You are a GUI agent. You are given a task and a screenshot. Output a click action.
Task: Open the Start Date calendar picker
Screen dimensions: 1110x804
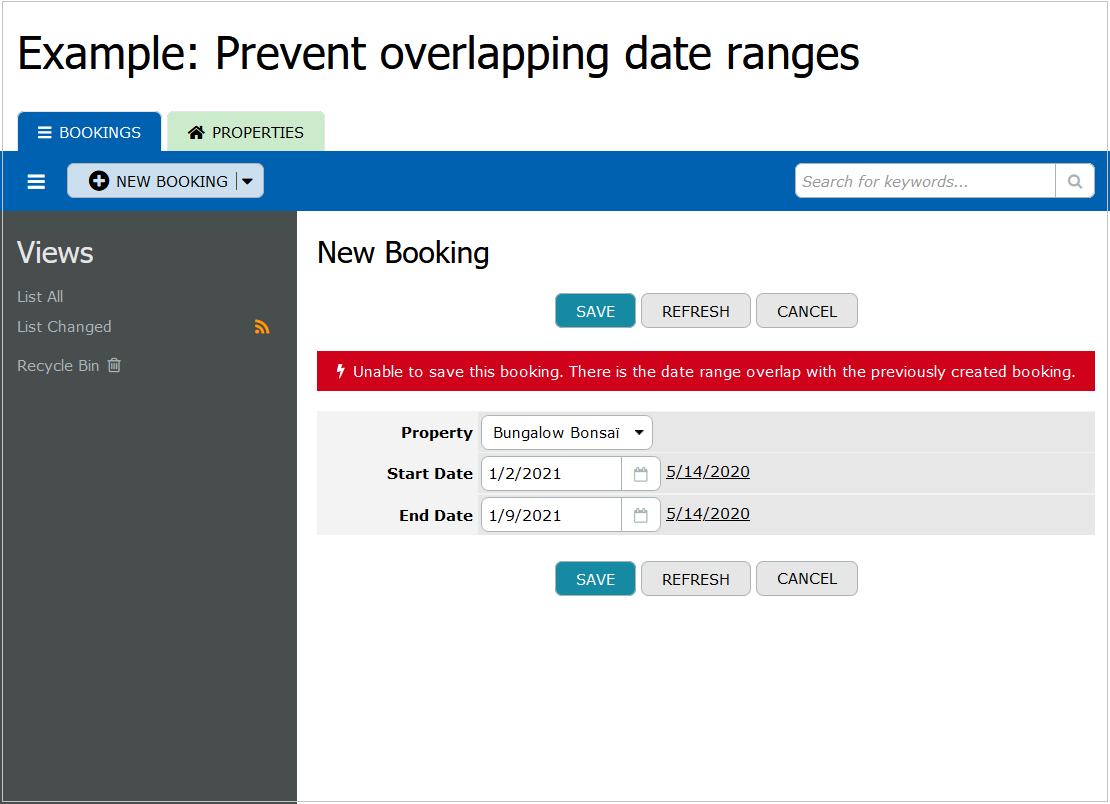click(x=640, y=473)
